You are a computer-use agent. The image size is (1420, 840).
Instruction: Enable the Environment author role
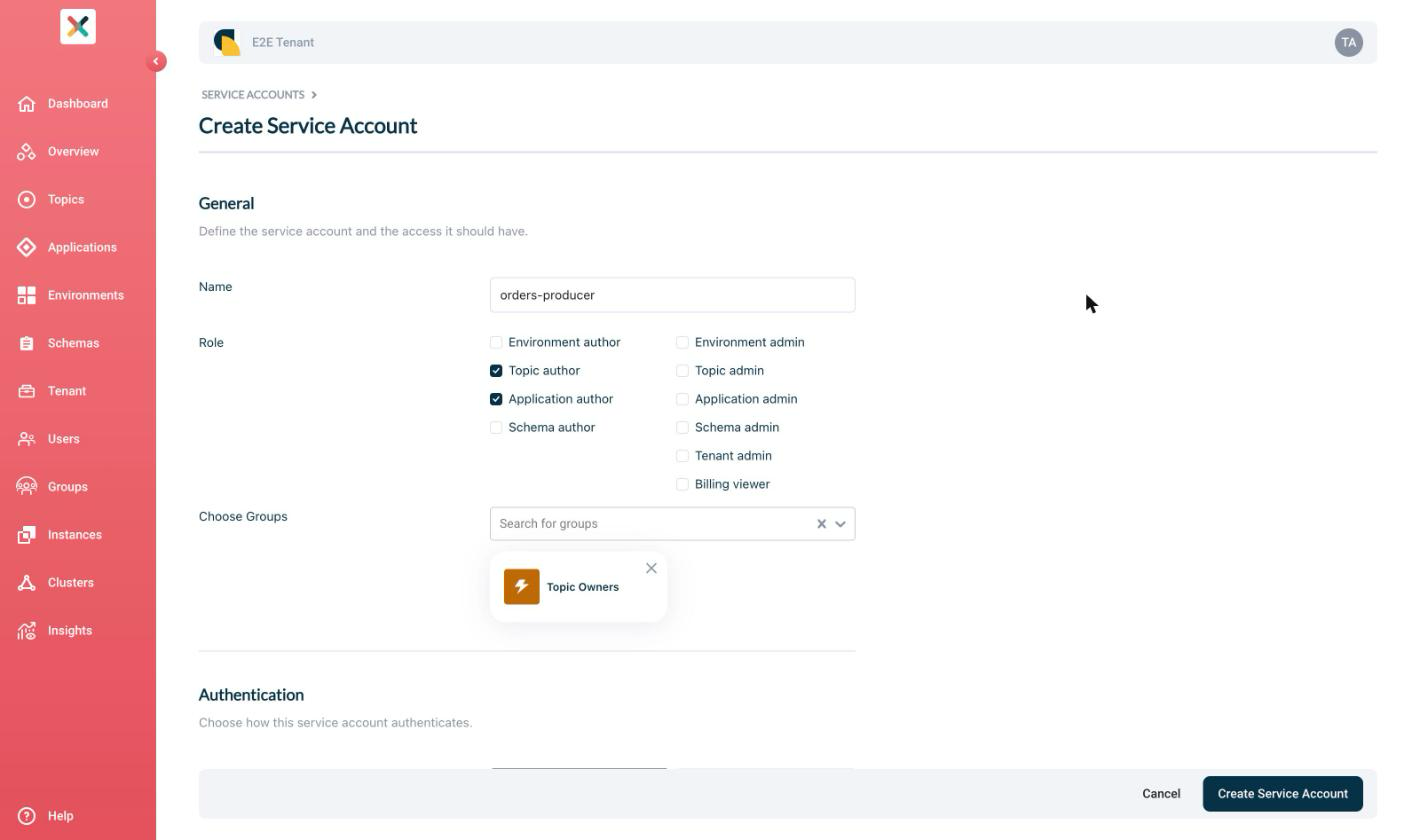coord(496,342)
